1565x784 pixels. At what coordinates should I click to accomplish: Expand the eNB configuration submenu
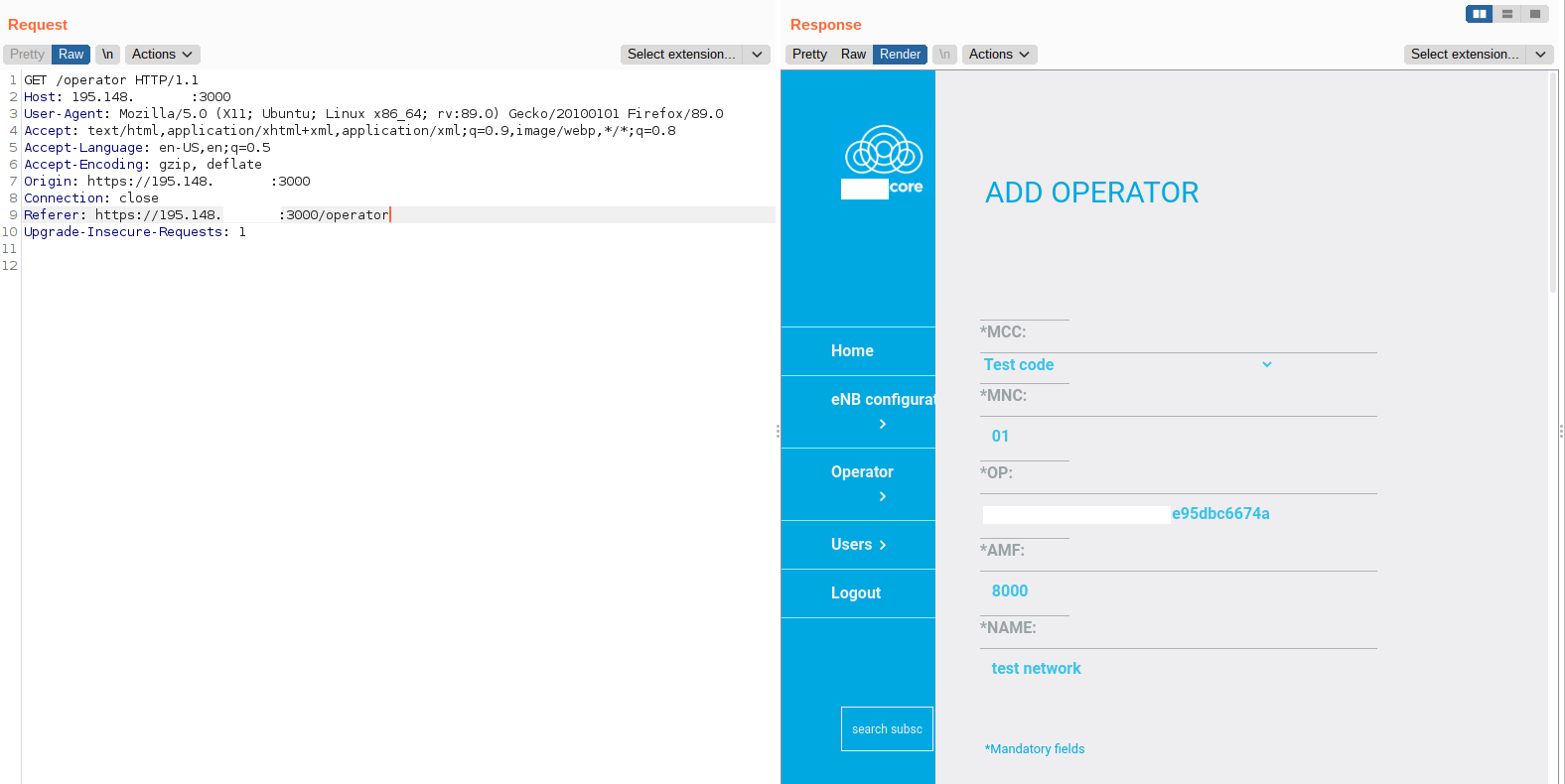(883, 424)
